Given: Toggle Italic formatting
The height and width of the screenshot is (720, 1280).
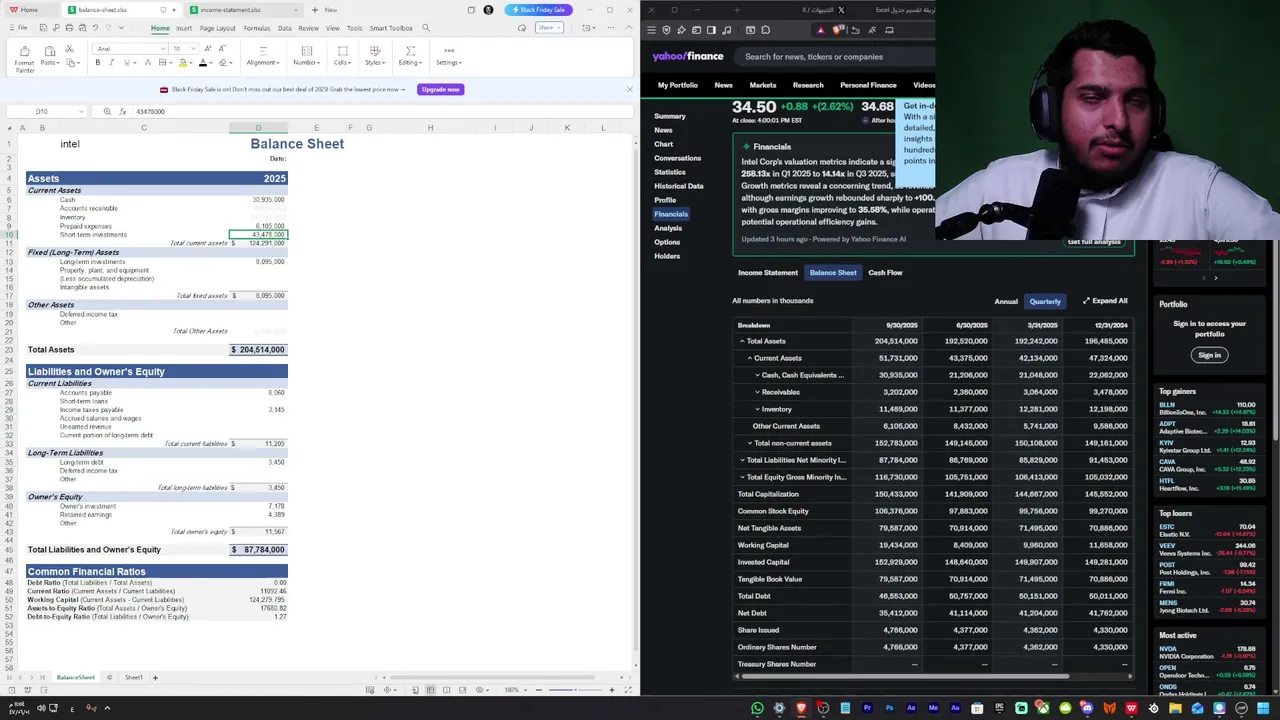Looking at the screenshot, I should coord(112,63).
